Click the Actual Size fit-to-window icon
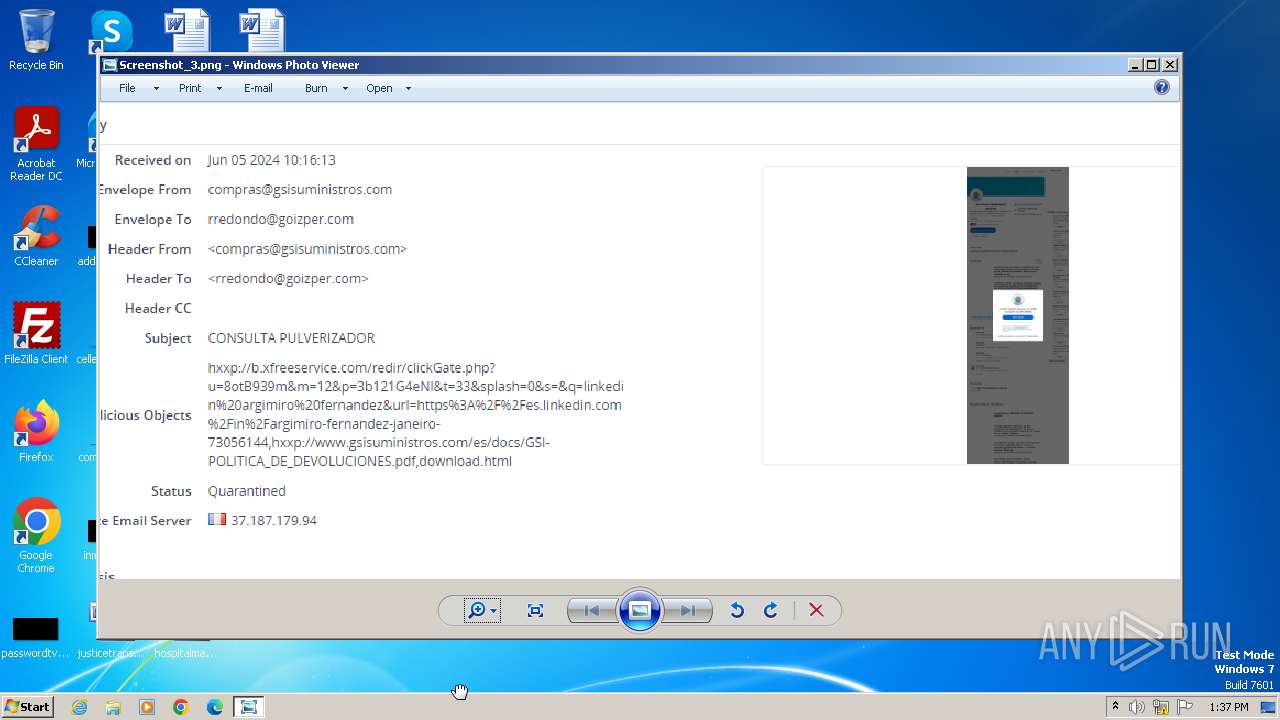Screen dimensions: 1280x720 (x=535, y=610)
